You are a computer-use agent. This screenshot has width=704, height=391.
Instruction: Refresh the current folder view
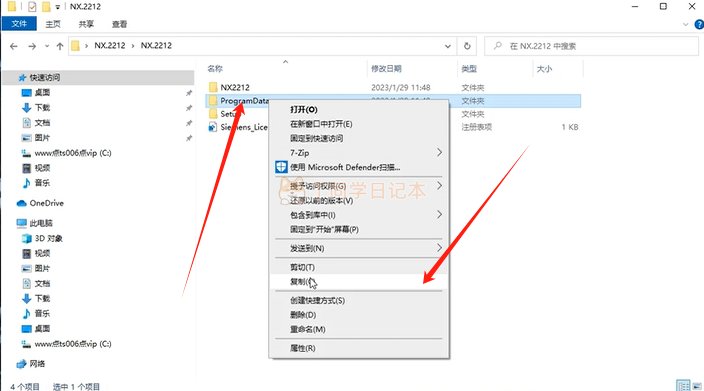pos(467,46)
